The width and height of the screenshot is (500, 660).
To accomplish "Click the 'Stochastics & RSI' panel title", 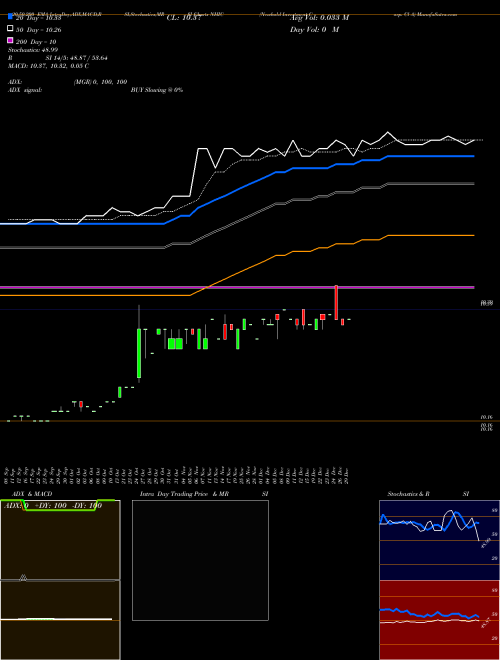I will 428,494.
